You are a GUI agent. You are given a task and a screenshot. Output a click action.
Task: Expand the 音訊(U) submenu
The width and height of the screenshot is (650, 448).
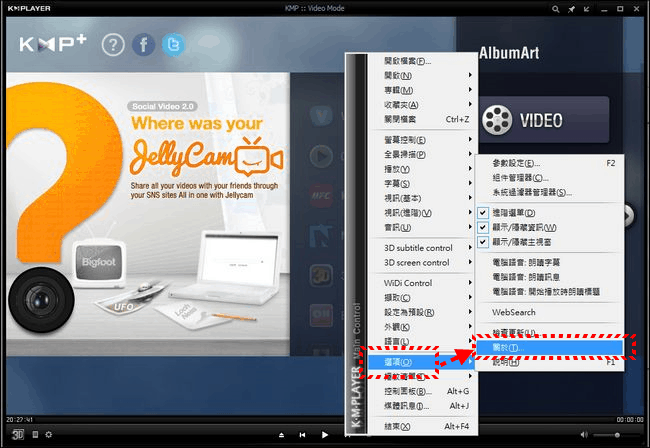point(423,228)
